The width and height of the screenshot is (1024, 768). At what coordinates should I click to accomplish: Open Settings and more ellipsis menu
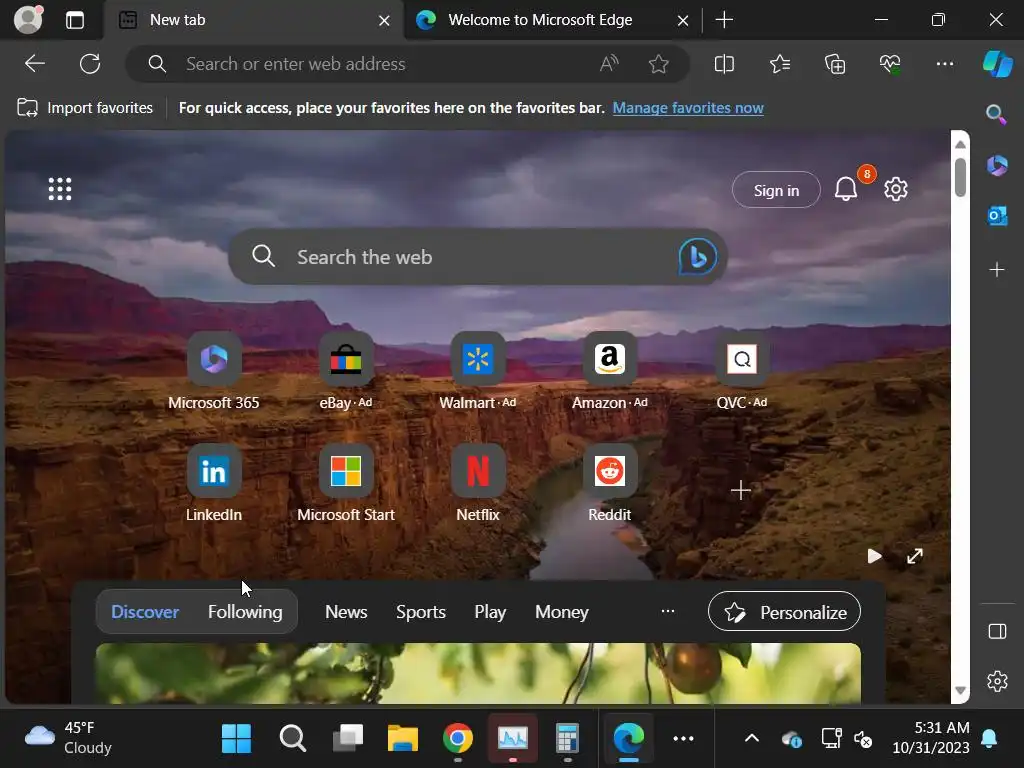[x=944, y=64]
